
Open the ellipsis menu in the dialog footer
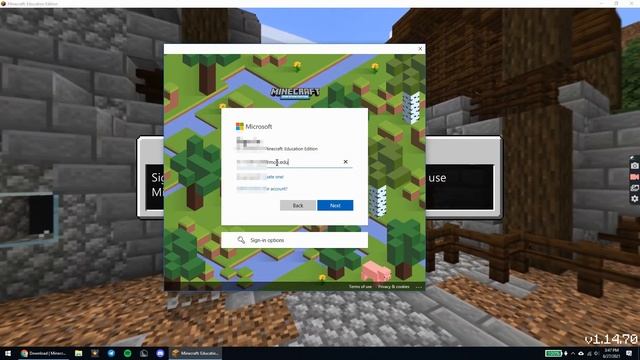[418, 287]
